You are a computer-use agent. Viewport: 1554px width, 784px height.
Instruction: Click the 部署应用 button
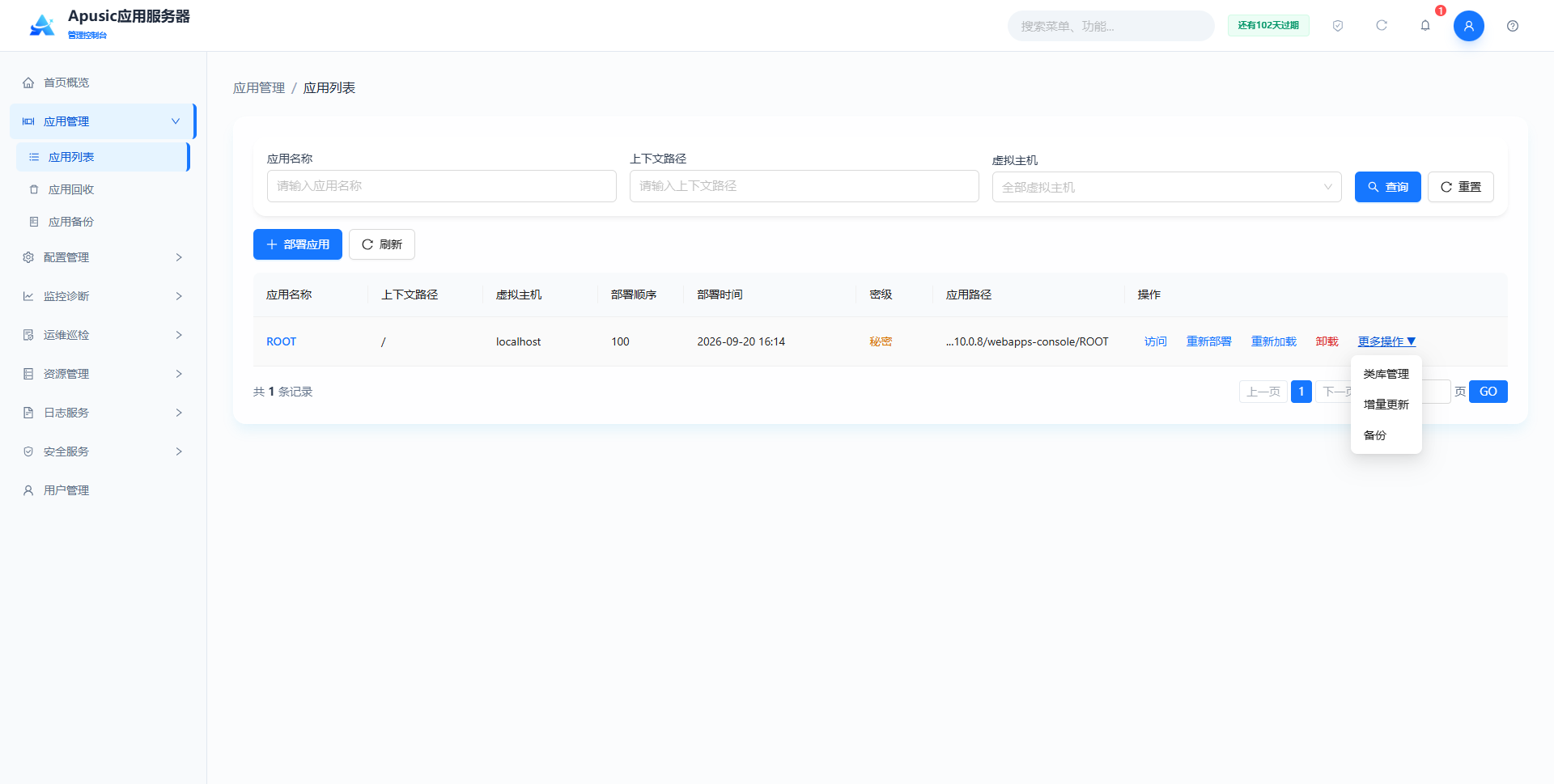[x=298, y=244]
